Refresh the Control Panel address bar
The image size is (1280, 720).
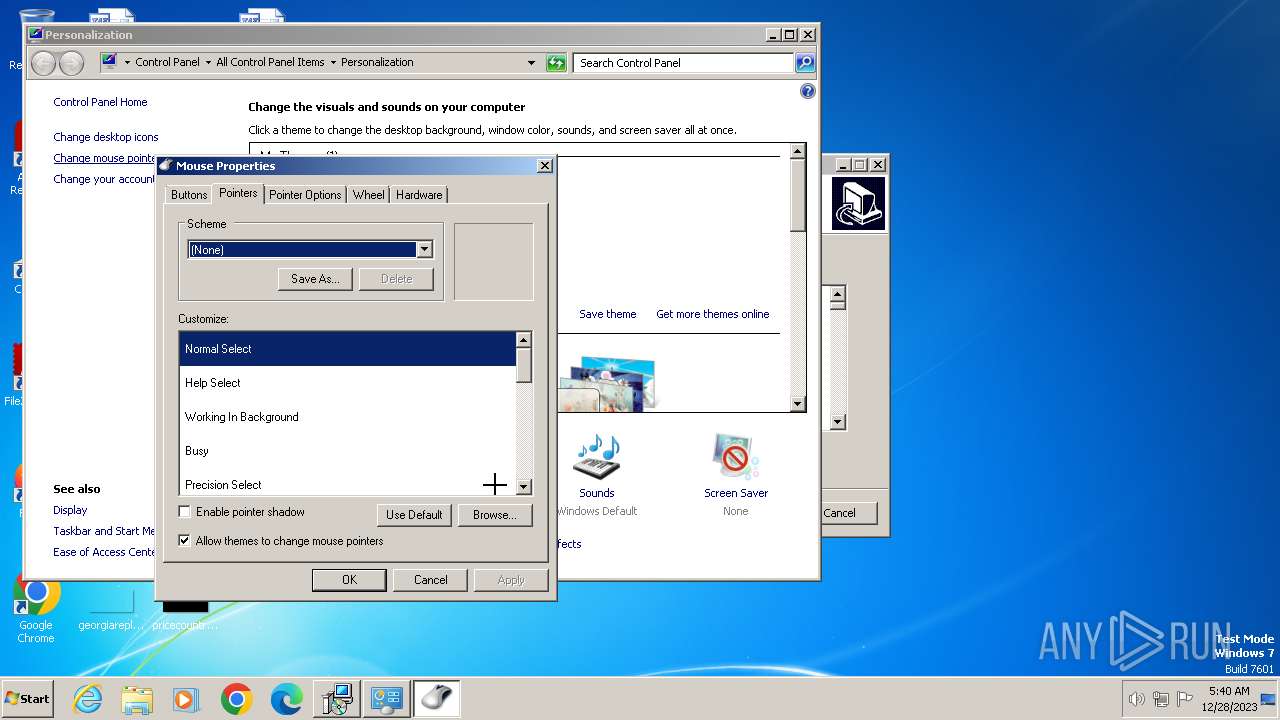pyautogui.click(x=556, y=63)
